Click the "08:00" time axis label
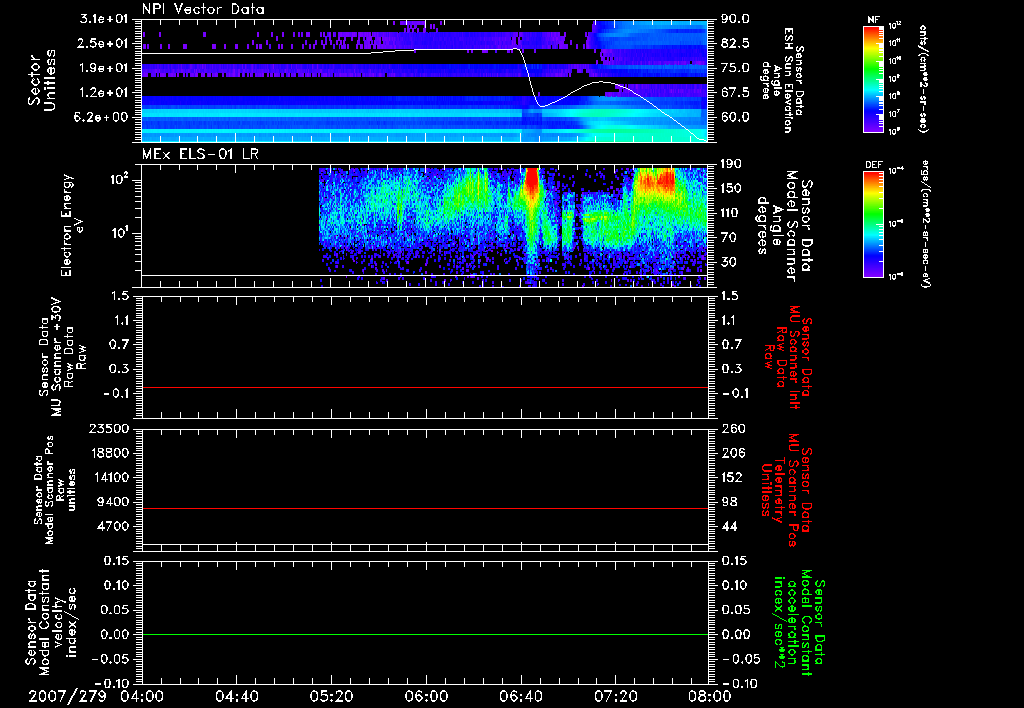The height and width of the screenshot is (708, 1024). coord(710,696)
